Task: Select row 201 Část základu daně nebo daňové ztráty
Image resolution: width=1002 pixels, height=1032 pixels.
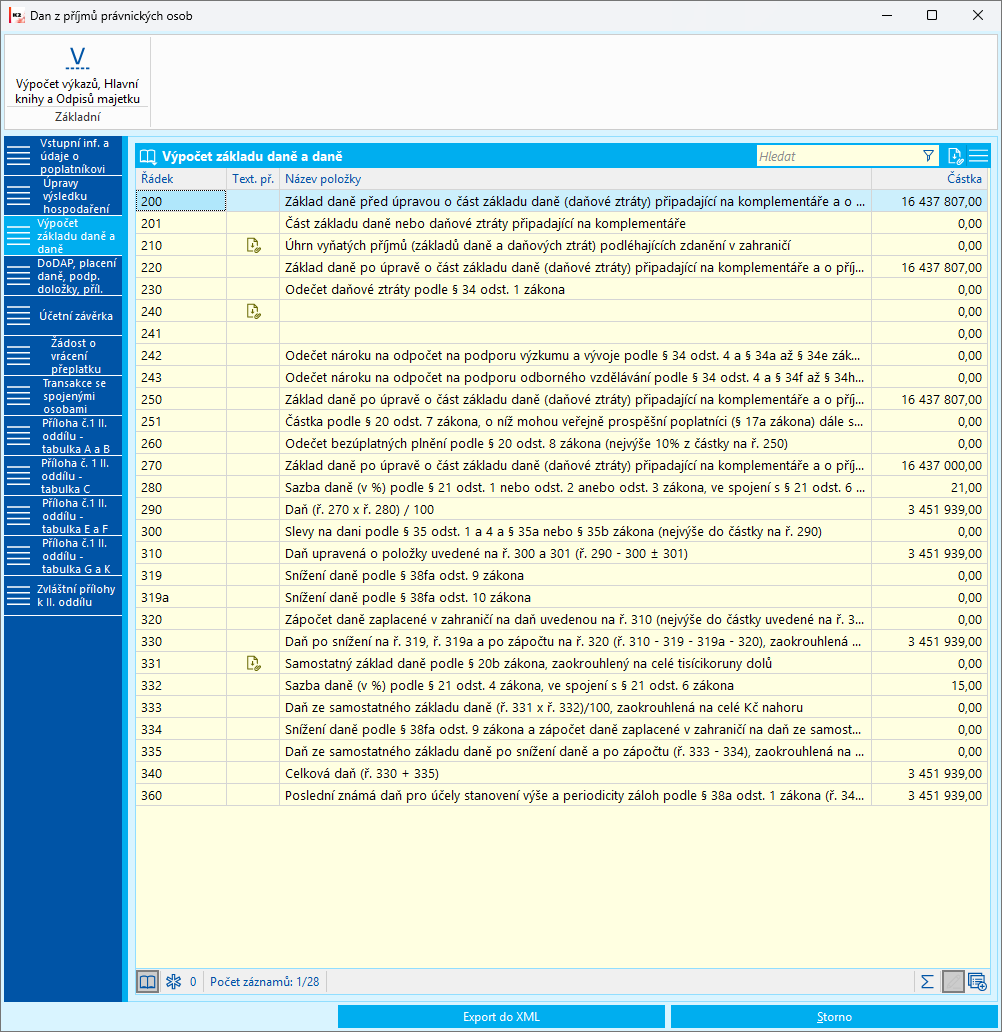Action: 562,224
